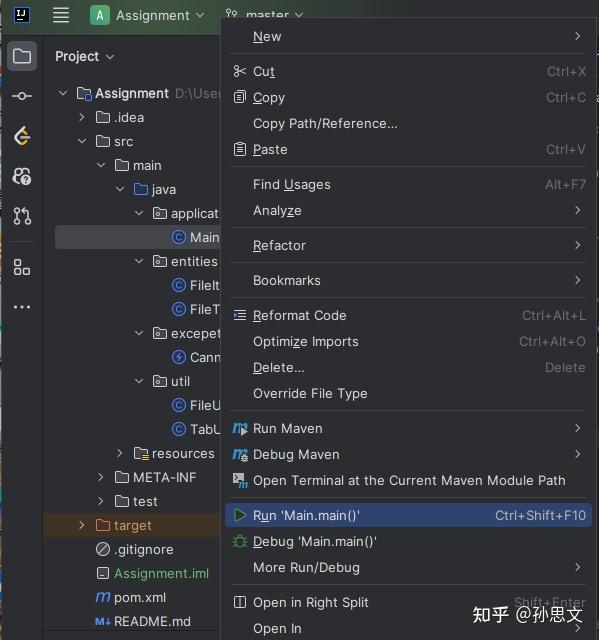Open the hamburger main menu

point(61,16)
